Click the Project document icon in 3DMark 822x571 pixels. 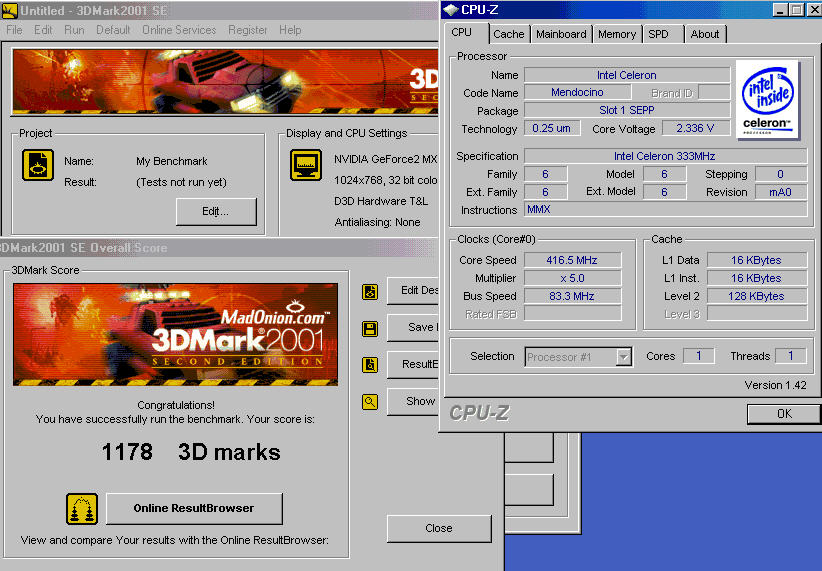38,165
